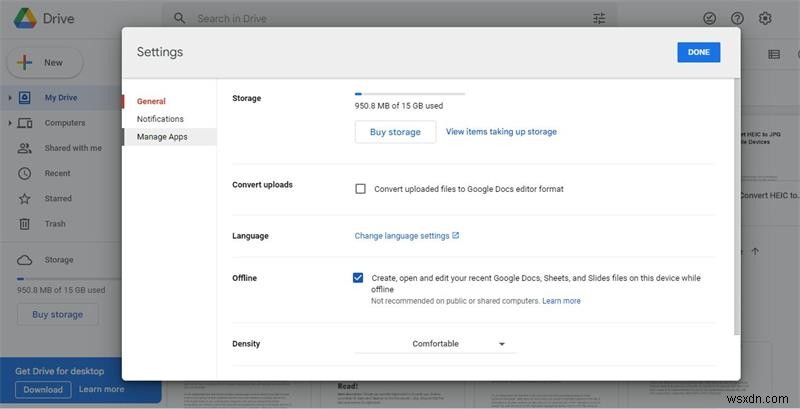
Task: Click the sort direction up arrow
Action: pyautogui.click(x=756, y=251)
